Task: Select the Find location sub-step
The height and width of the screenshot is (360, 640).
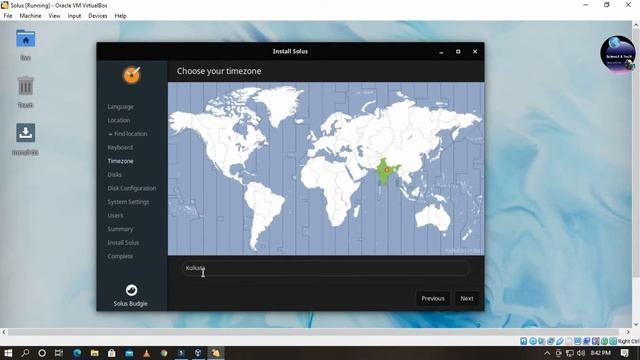Action: pyautogui.click(x=127, y=134)
